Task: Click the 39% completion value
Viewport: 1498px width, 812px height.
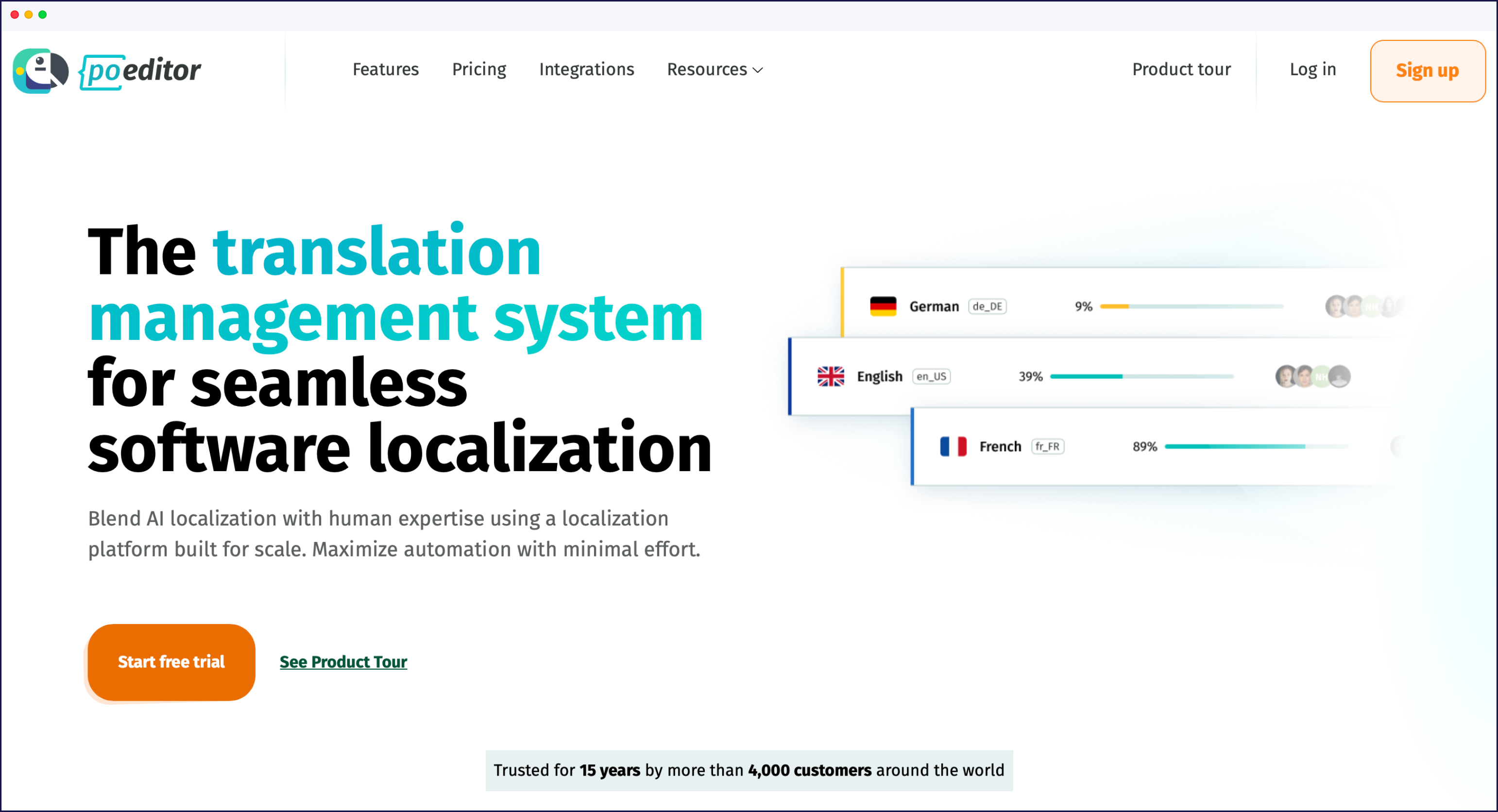Action: [1030, 377]
